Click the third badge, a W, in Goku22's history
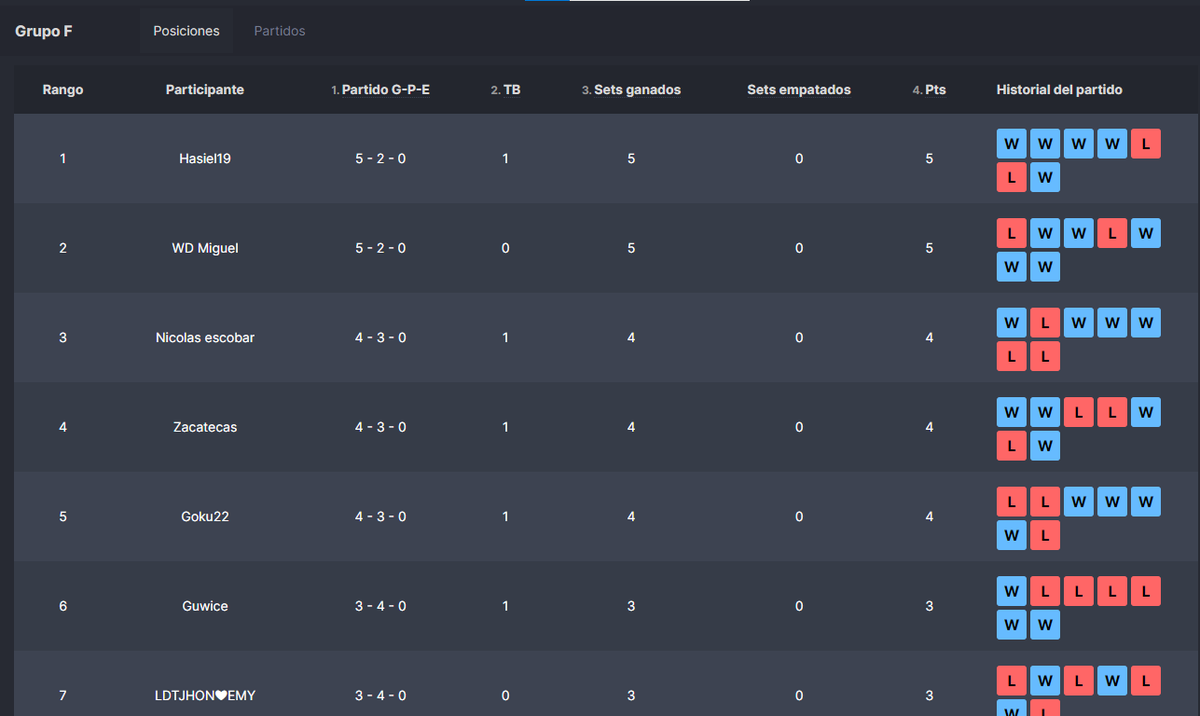This screenshot has height=716, width=1200. tap(1078, 502)
